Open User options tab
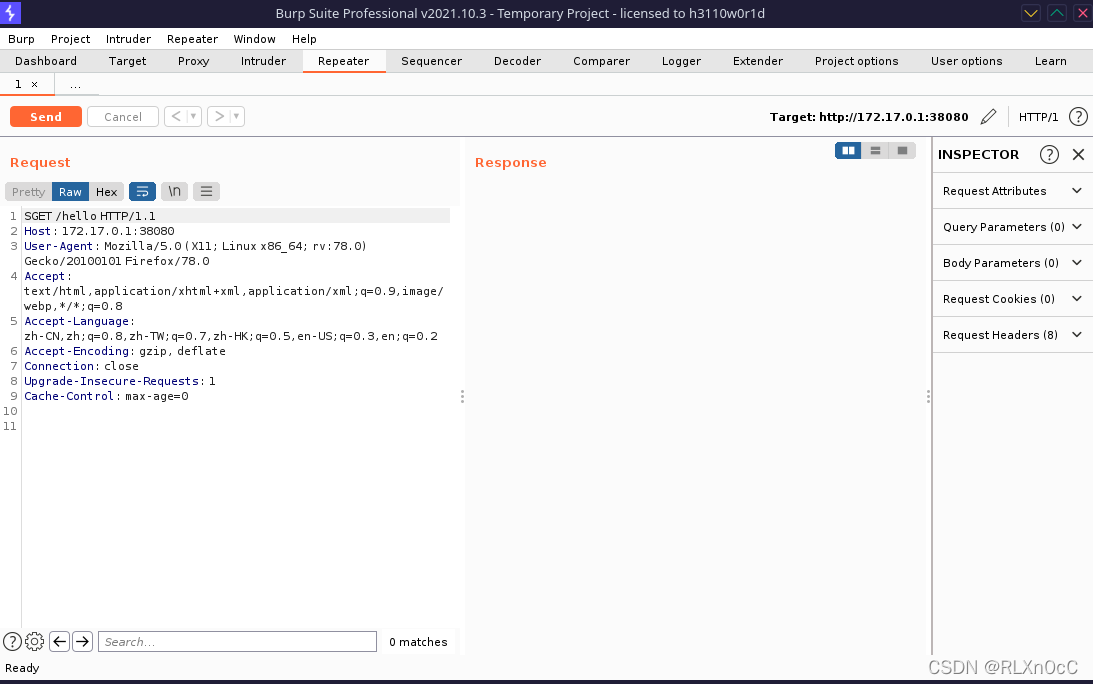 pyautogui.click(x=966, y=61)
